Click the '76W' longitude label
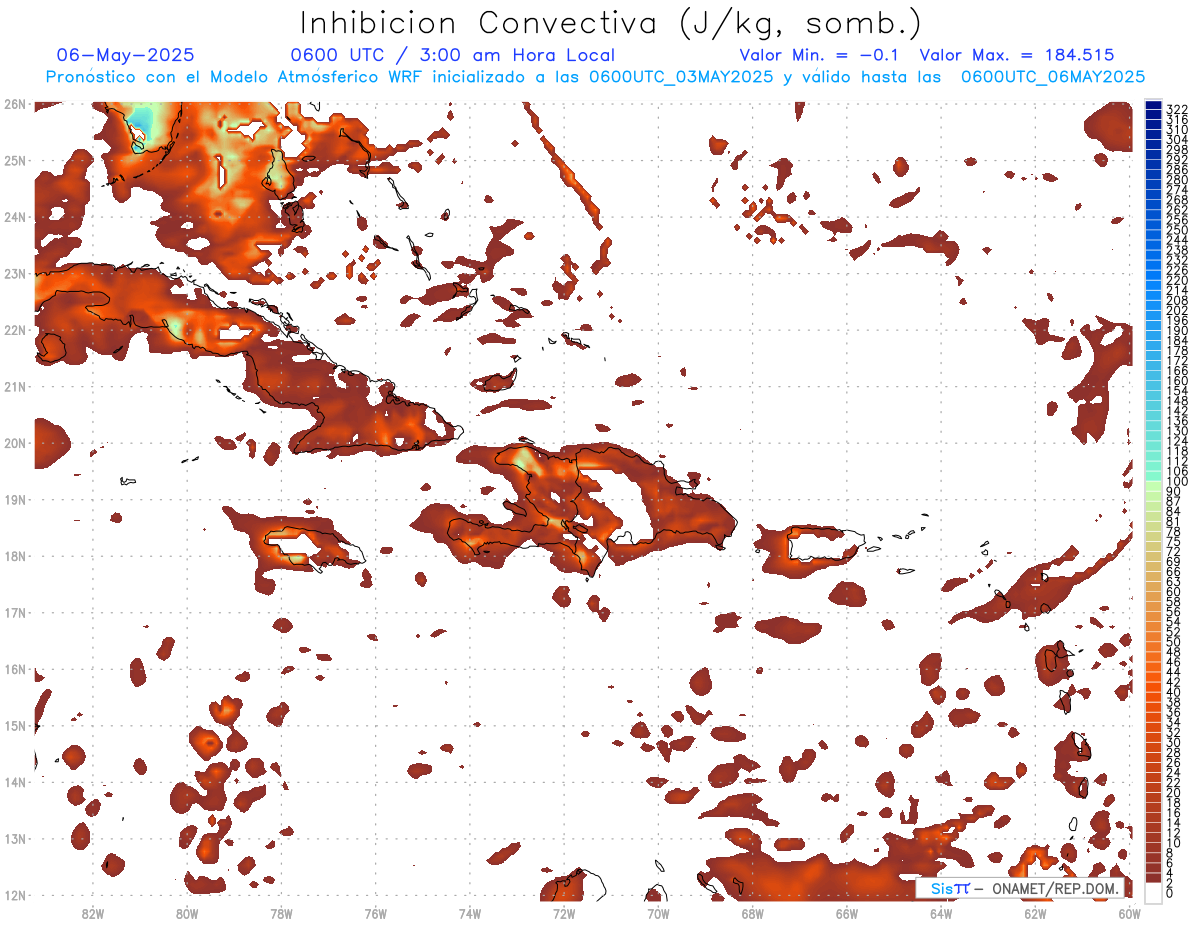The height and width of the screenshot is (927, 1200). coord(375,913)
